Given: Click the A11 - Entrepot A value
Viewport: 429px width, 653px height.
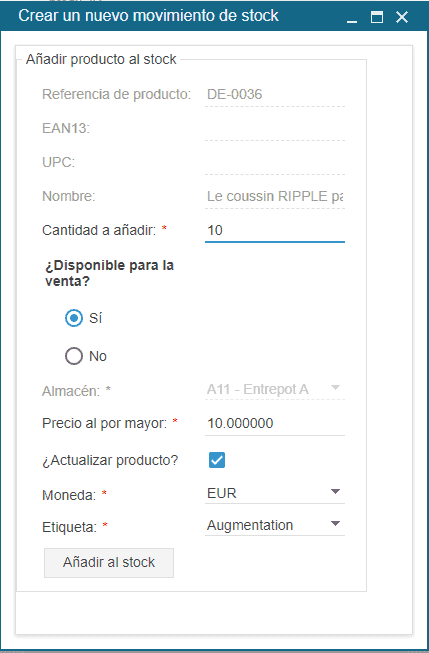Looking at the screenshot, I should pyautogui.click(x=258, y=389).
